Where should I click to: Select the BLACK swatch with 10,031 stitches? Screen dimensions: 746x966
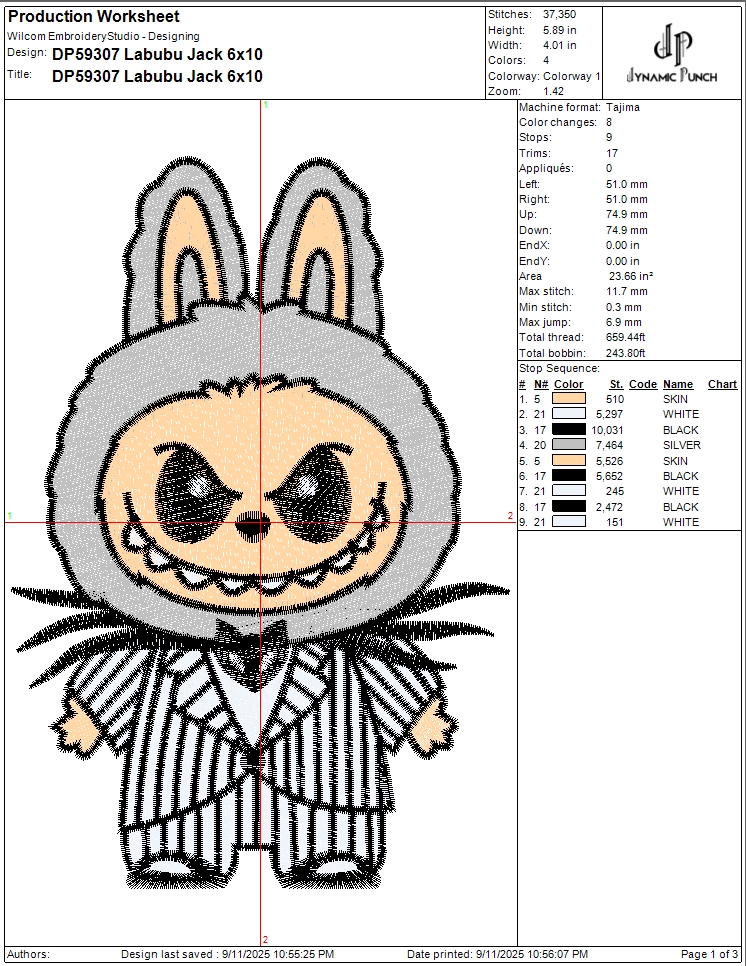point(569,429)
